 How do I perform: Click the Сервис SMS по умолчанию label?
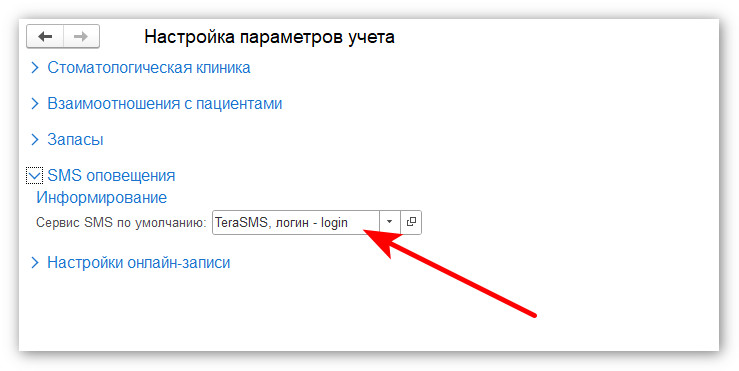(x=121, y=223)
